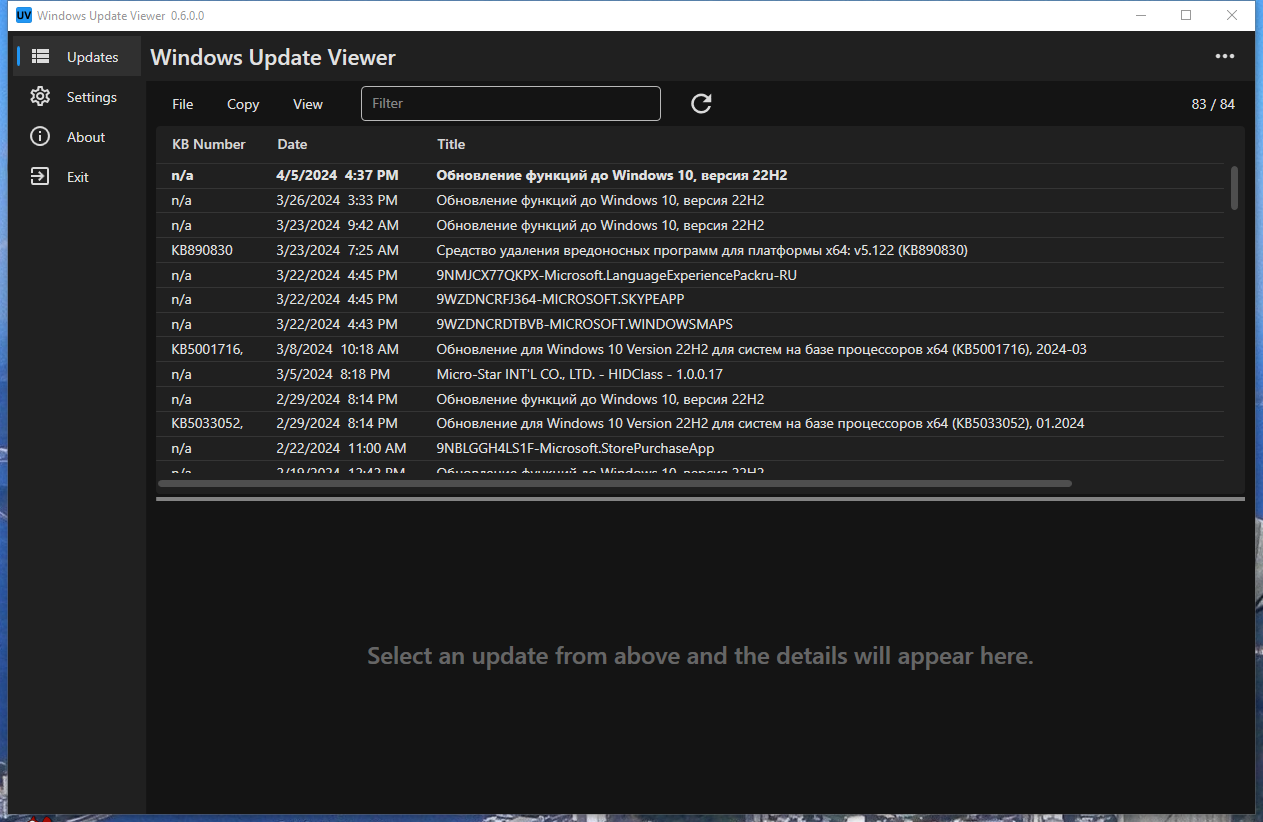This screenshot has height=822, width=1263.
Task: Click the splitter bar between list and details
Action: pyautogui.click(x=700, y=498)
